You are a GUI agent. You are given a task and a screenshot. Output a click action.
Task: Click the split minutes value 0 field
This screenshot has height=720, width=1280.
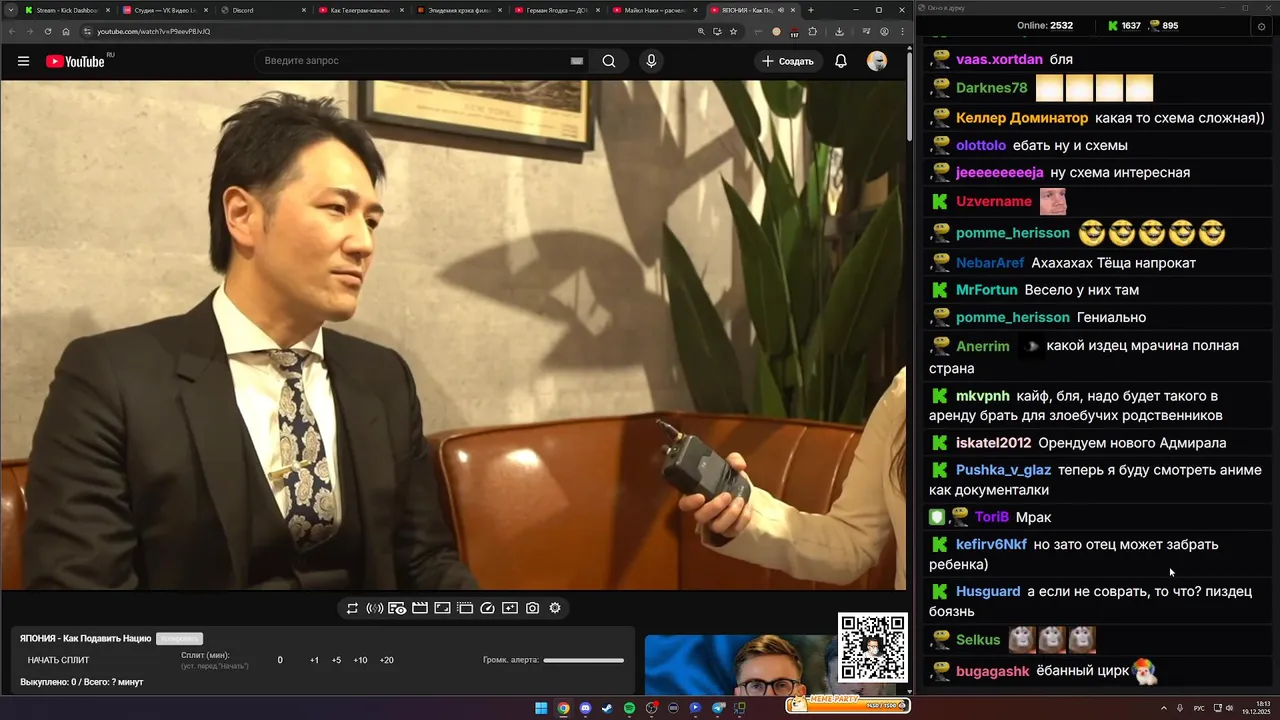coord(280,660)
